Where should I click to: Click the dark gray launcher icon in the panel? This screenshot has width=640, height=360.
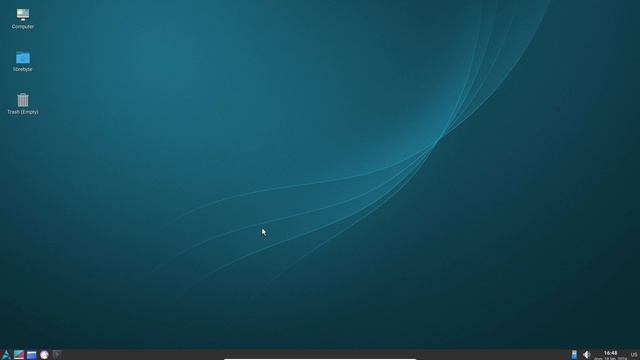click(x=57, y=355)
